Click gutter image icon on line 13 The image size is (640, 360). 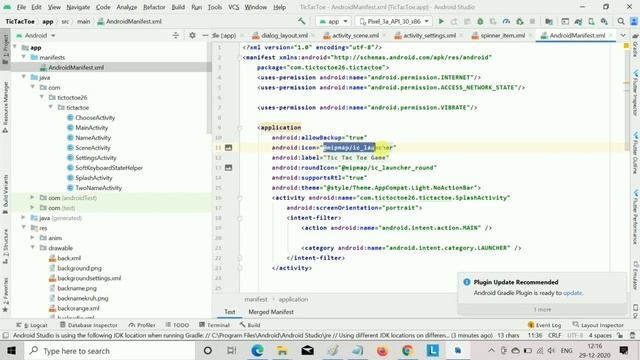tap(228, 167)
